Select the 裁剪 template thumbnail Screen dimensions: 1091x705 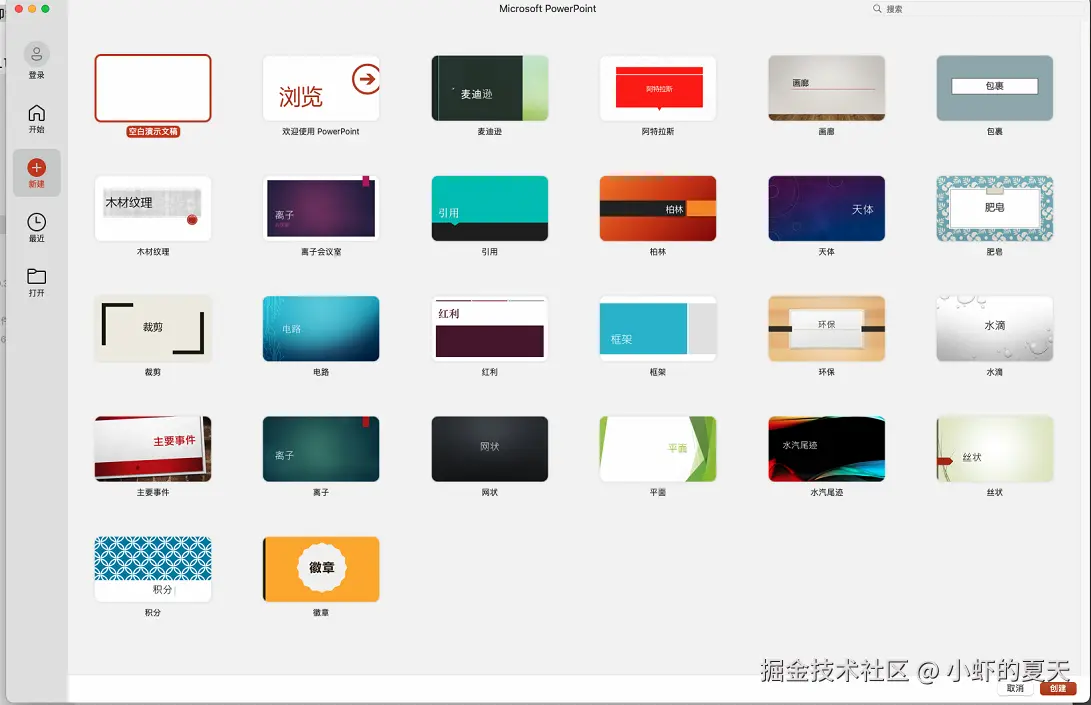click(x=153, y=328)
